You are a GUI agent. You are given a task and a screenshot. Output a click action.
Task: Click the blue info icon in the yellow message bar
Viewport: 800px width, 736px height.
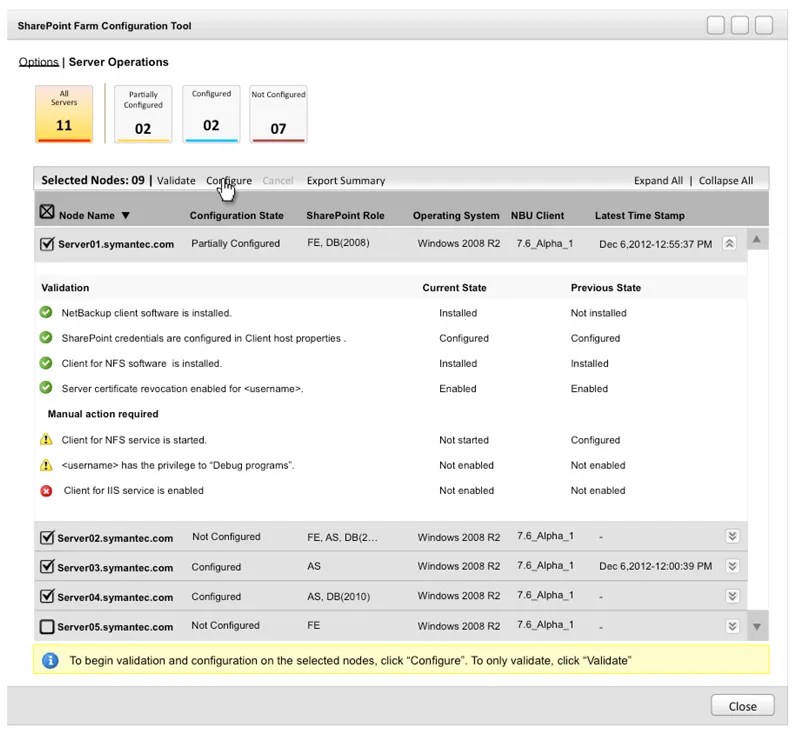(x=50, y=661)
